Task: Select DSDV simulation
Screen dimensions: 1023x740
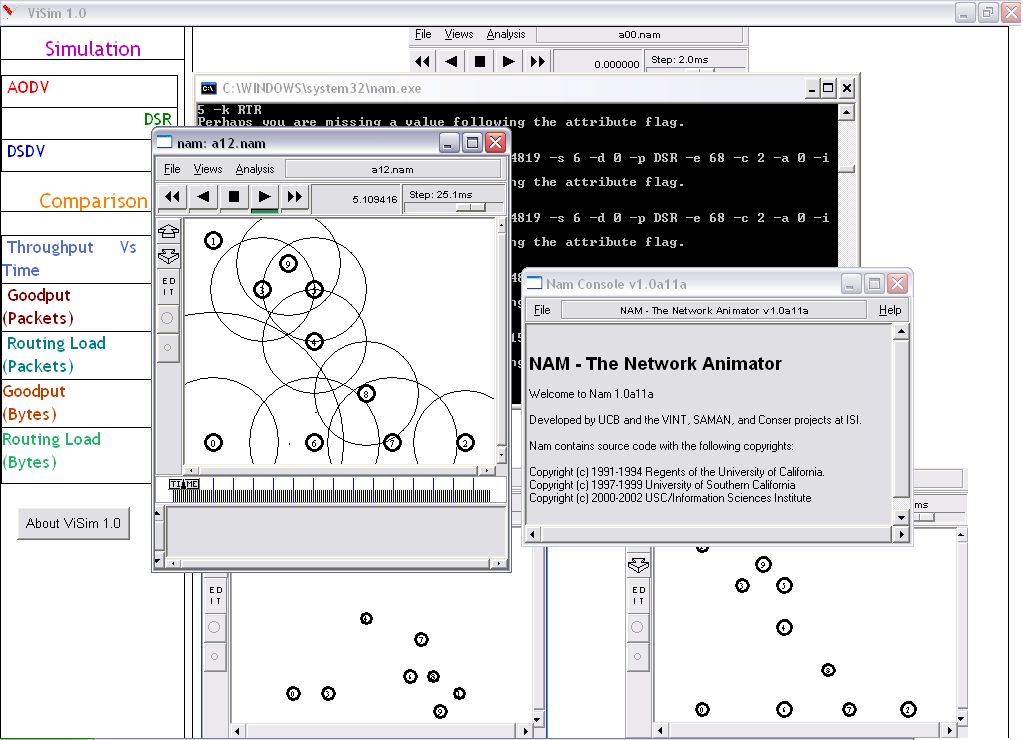Action: pos(78,155)
